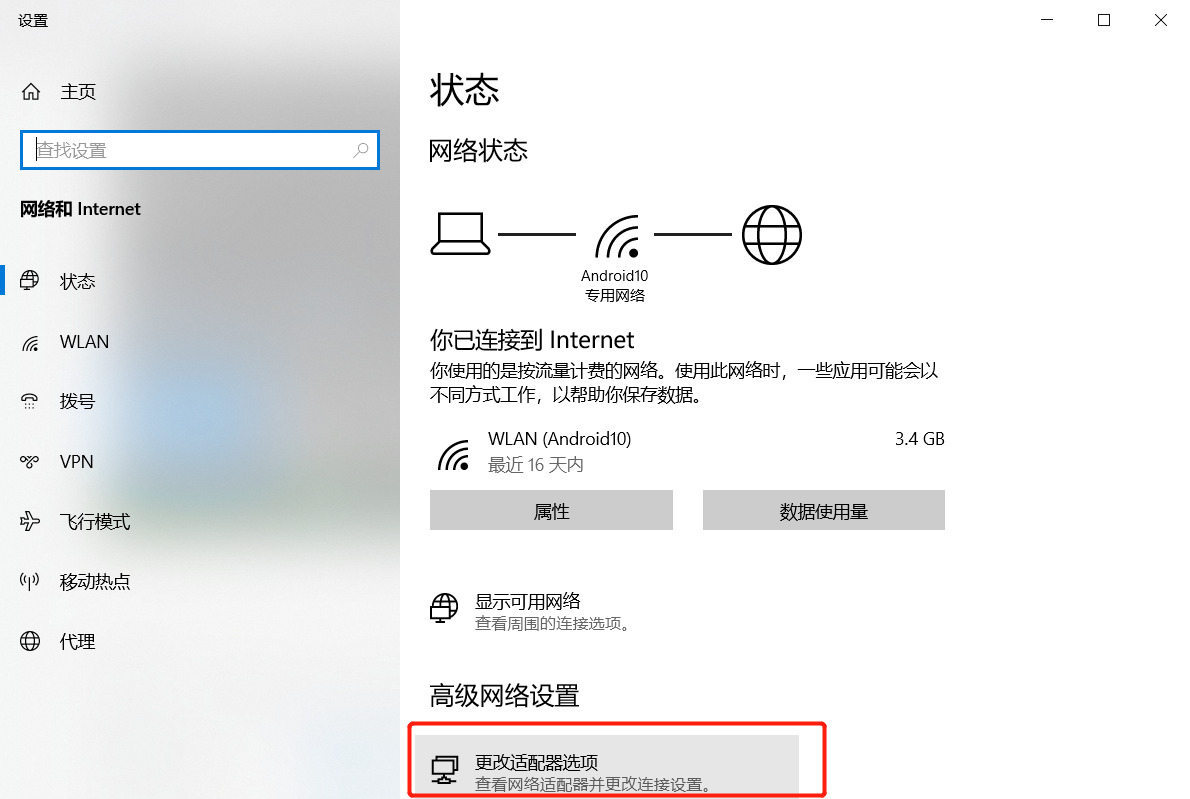Focus the 查找设置 search field
The image size is (1190, 799).
[x=200, y=150]
